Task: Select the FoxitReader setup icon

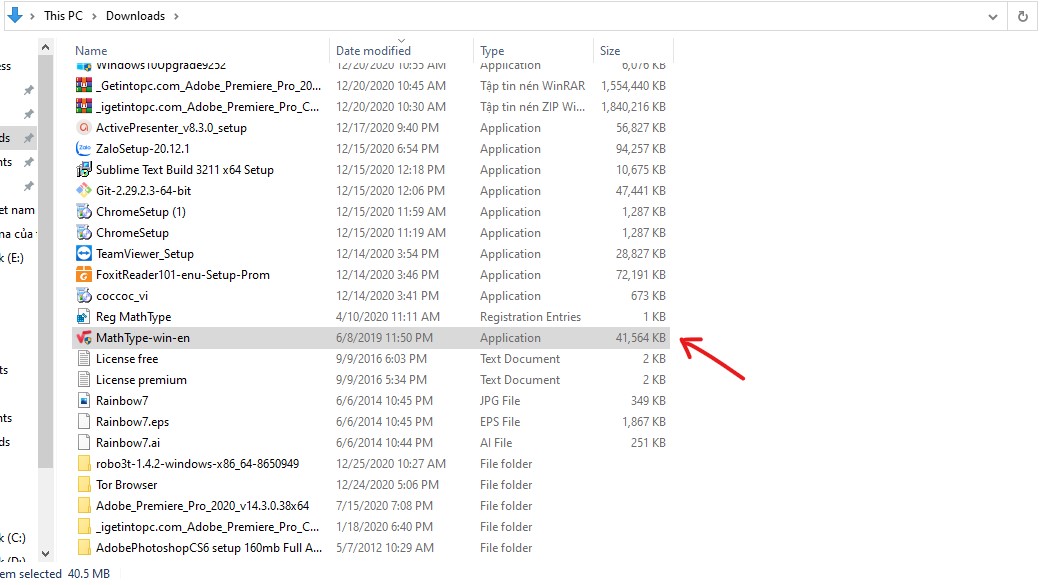Action: click(83, 274)
